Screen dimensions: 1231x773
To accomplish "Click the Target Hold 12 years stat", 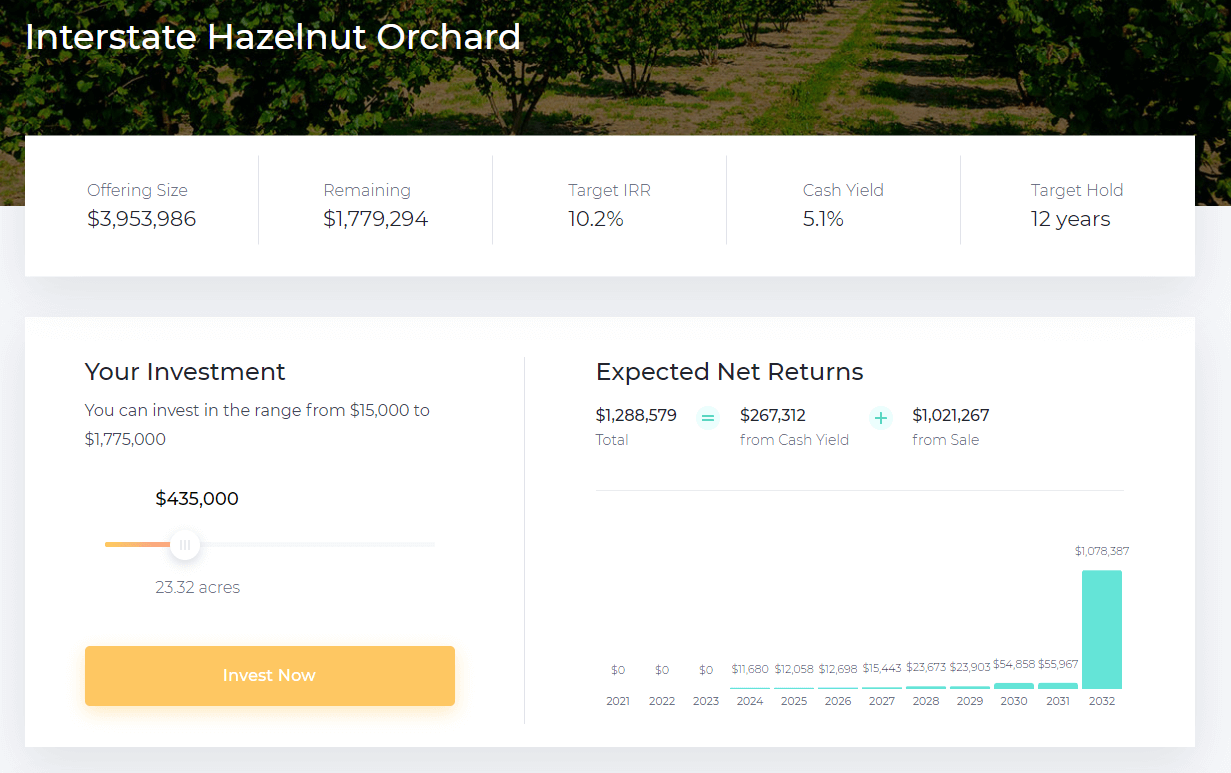I will 1077,205.
